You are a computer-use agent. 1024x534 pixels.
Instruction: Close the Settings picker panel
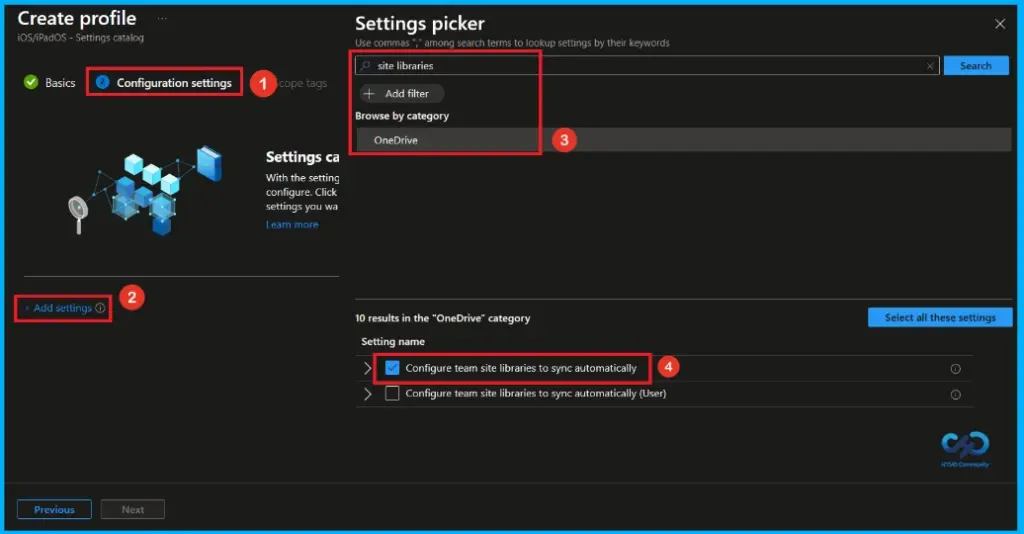pos(1000,24)
